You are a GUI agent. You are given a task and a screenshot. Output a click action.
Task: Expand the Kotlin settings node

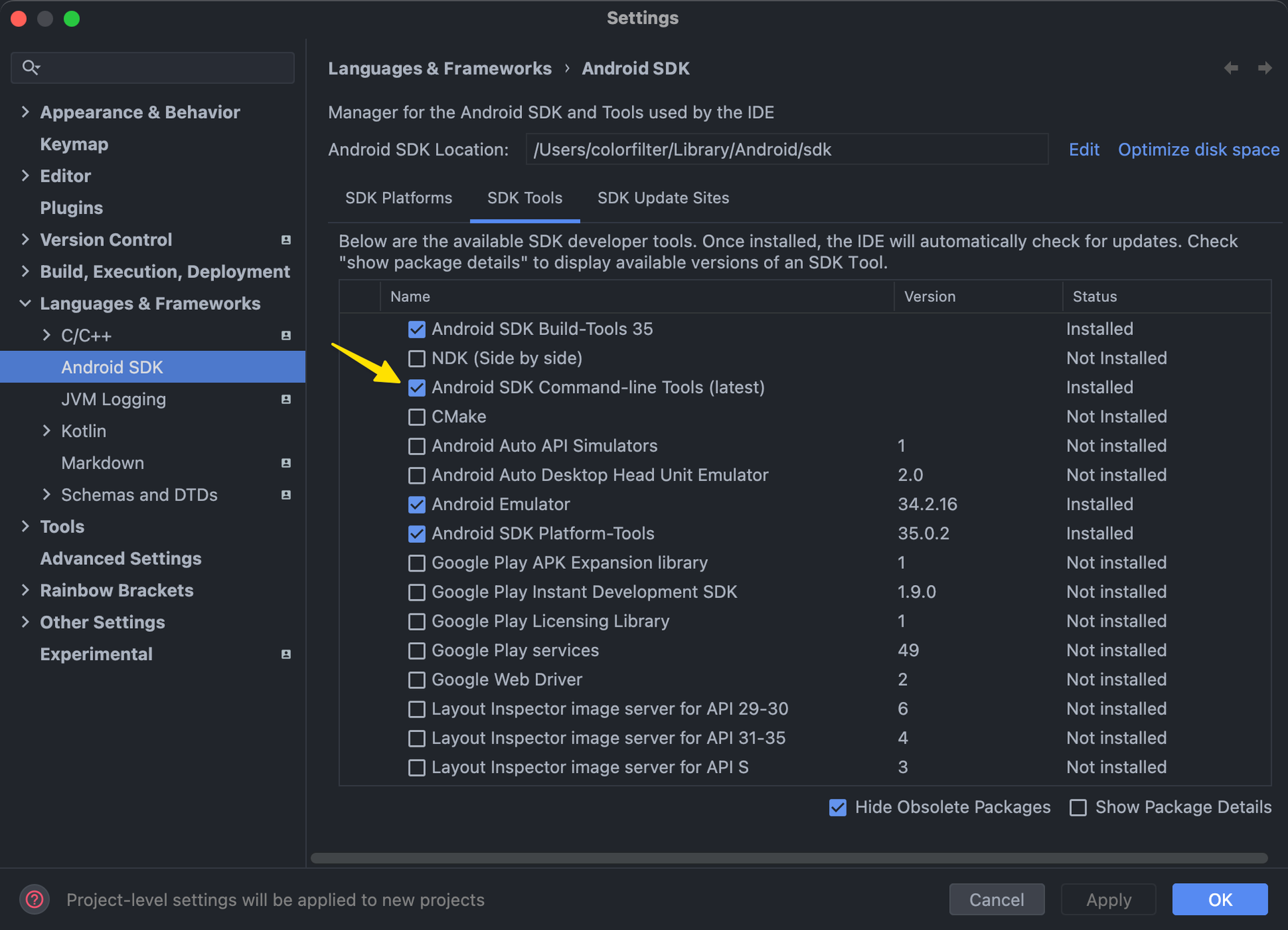pyautogui.click(x=46, y=431)
